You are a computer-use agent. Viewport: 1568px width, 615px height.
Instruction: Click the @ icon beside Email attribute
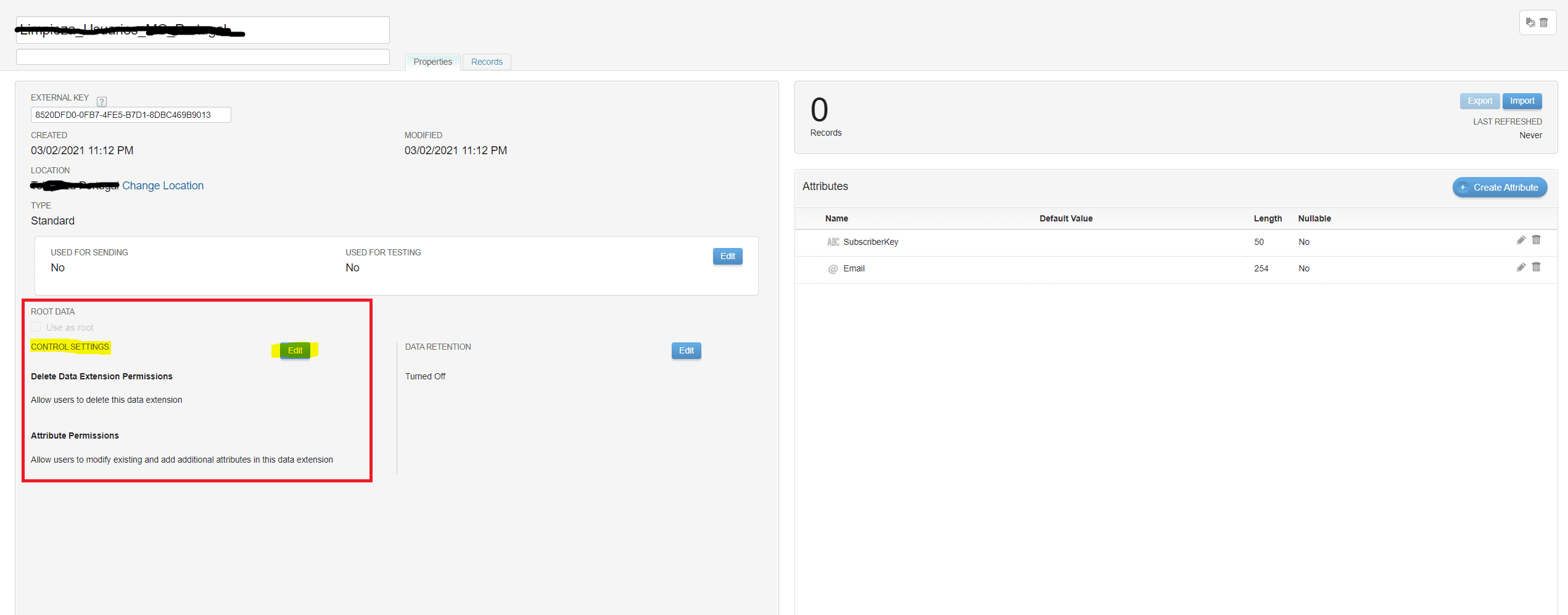tap(833, 269)
